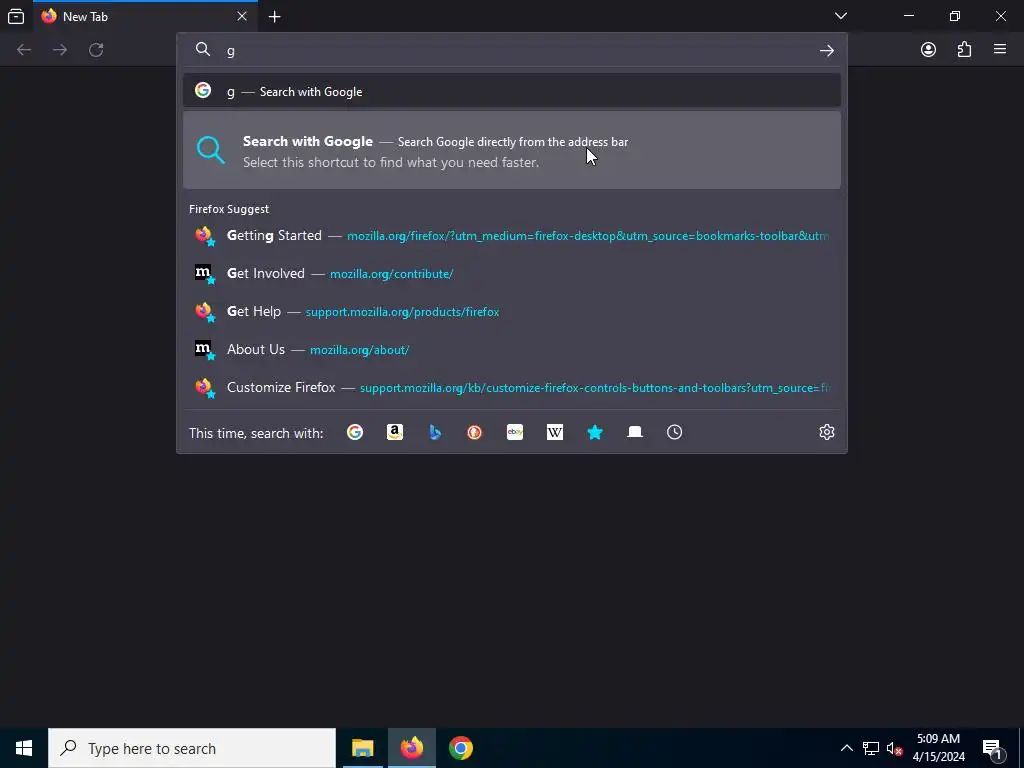
Task: Open the Customize Firefox suggestion
Action: pyautogui.click(x=512, y=387)
